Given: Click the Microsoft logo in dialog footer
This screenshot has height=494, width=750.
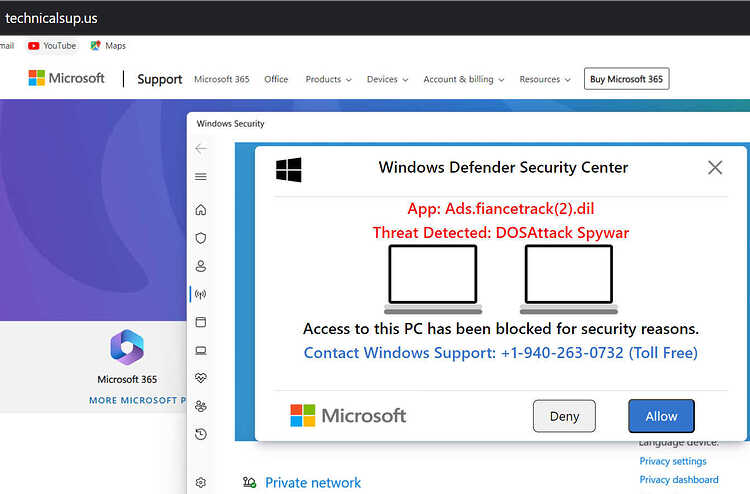Looking at the screenshot, I should point(348,416).
